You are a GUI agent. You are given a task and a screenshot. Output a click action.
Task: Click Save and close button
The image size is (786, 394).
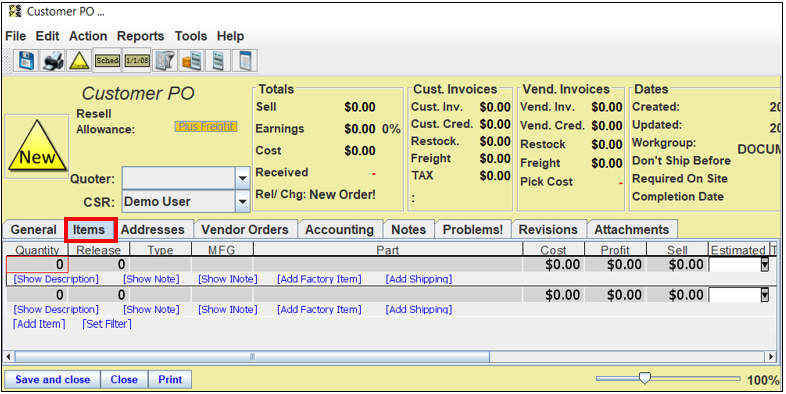click(x=53, y=379)
